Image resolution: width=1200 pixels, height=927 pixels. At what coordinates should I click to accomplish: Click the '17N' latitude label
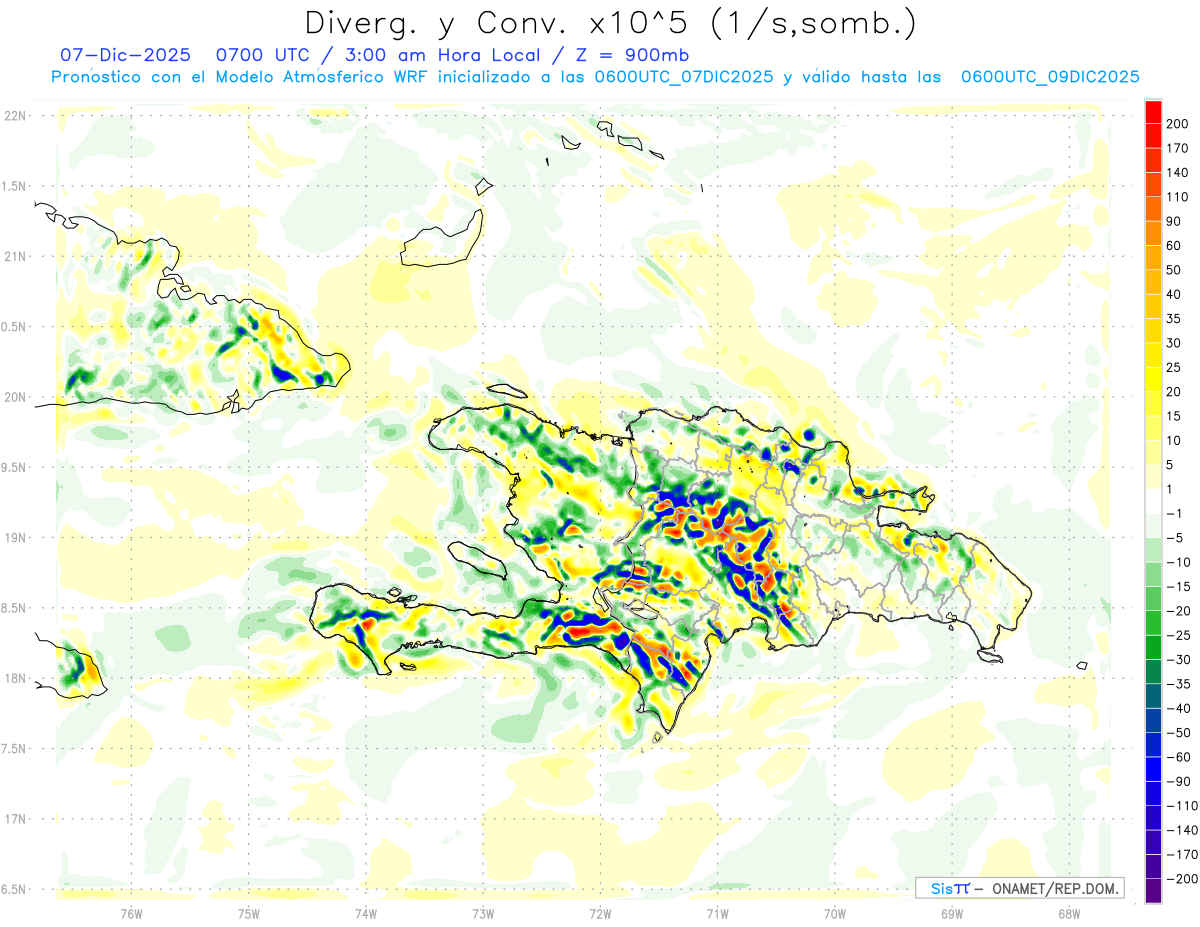tap(15, 819)
